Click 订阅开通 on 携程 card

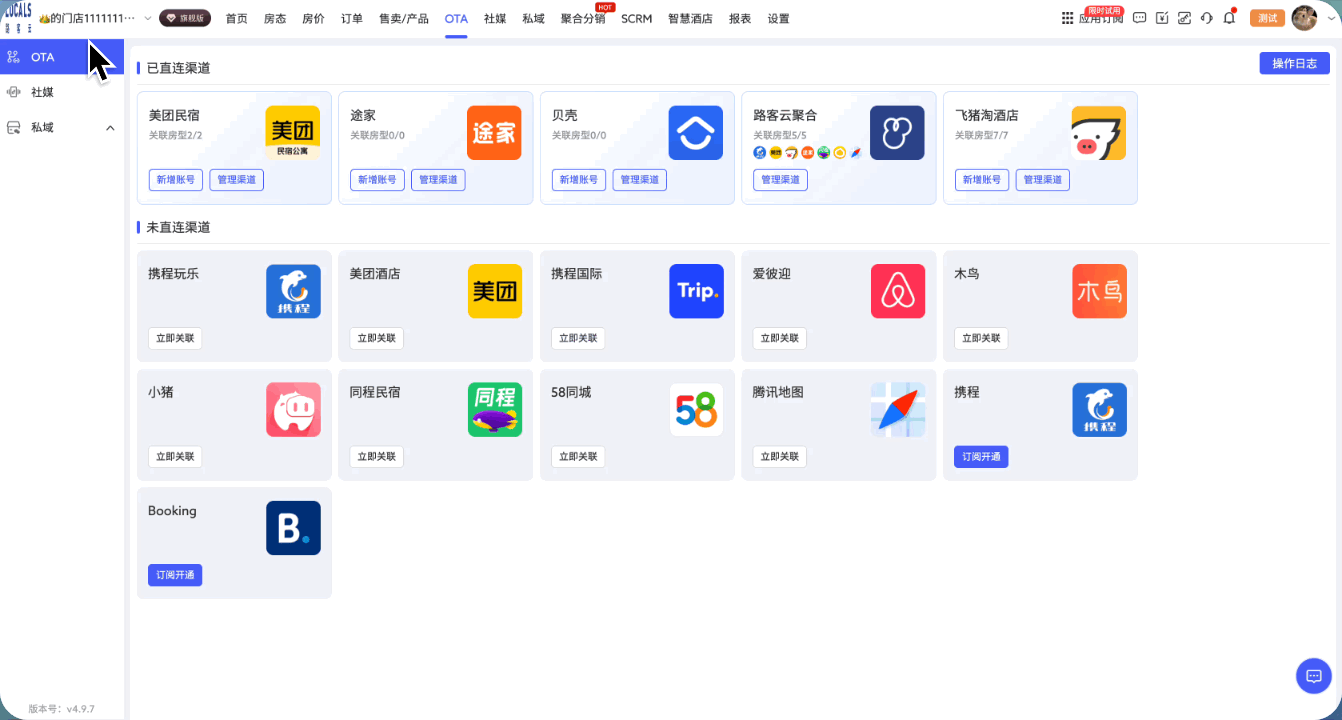click(x=981, y=457)
